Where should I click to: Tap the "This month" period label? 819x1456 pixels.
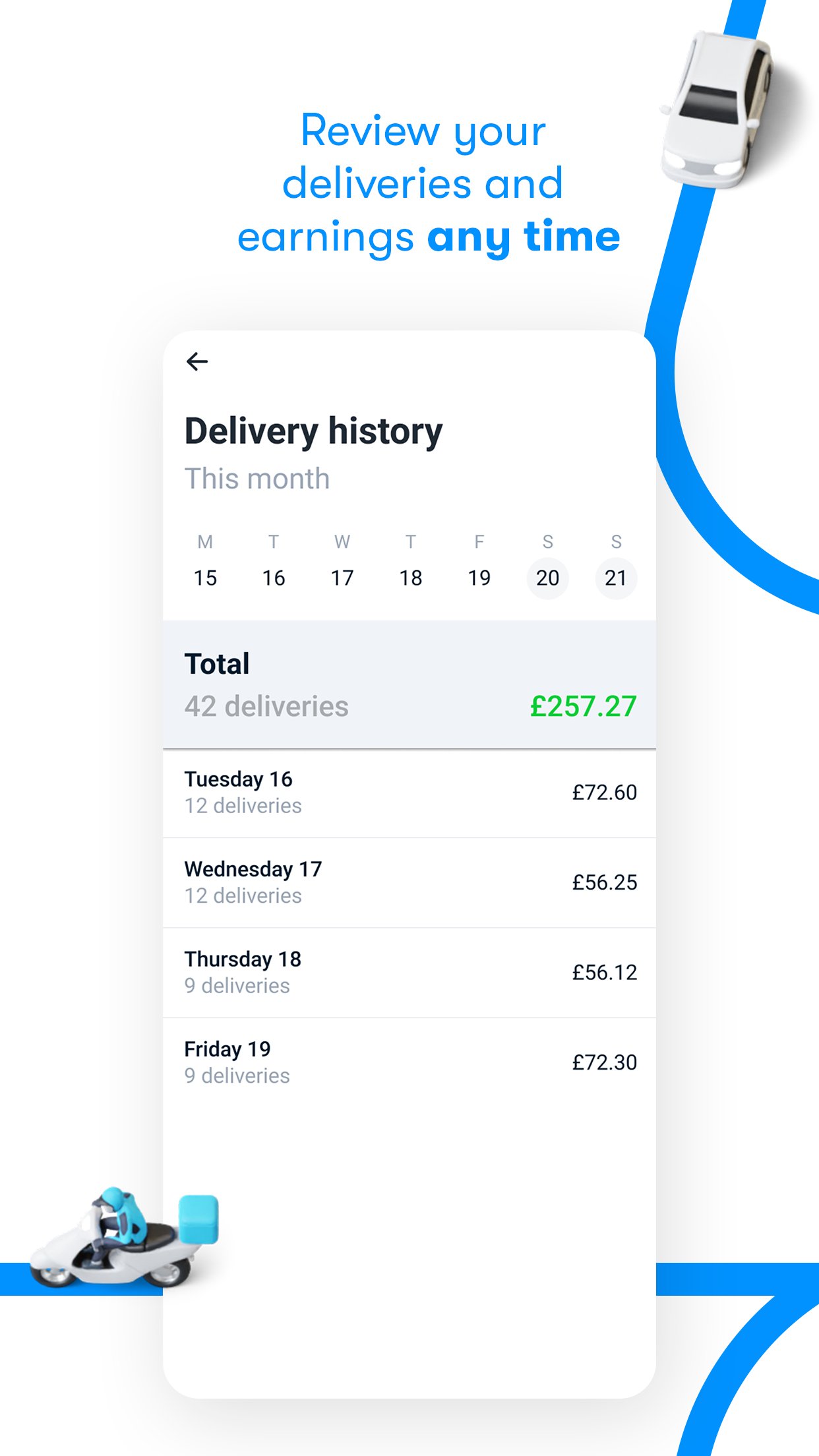coord(257,479)
